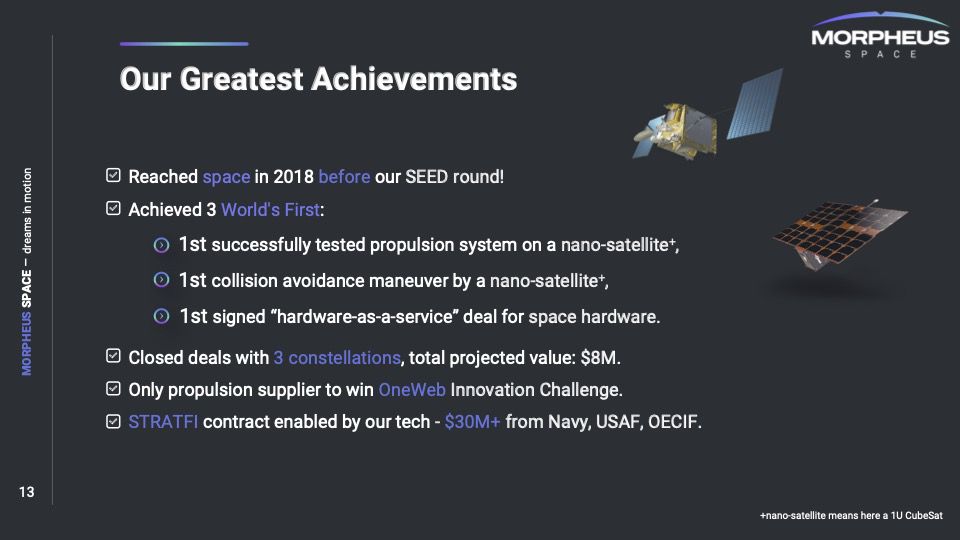Click the highlighted 'World's First' text
Screen dimensions: 960x540
[270, 210]
